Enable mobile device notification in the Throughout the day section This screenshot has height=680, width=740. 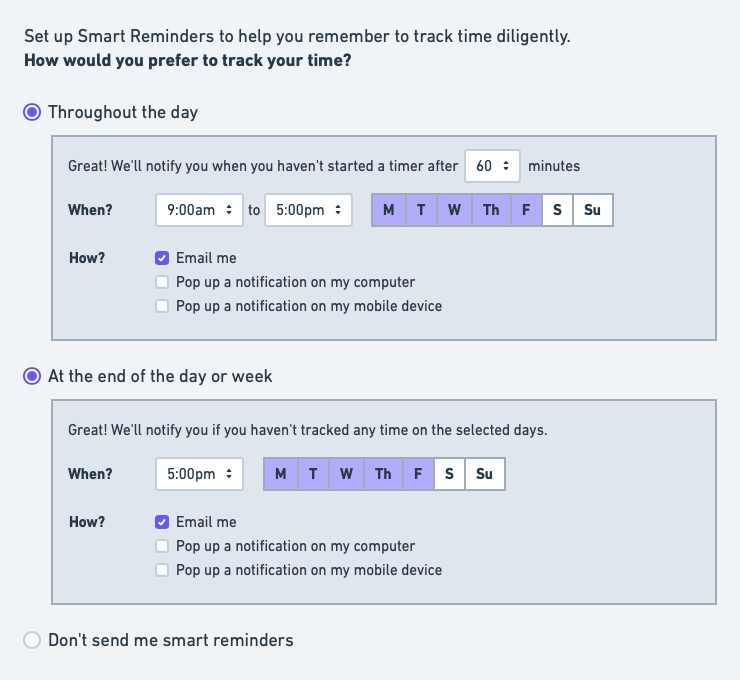coord(162,306)
